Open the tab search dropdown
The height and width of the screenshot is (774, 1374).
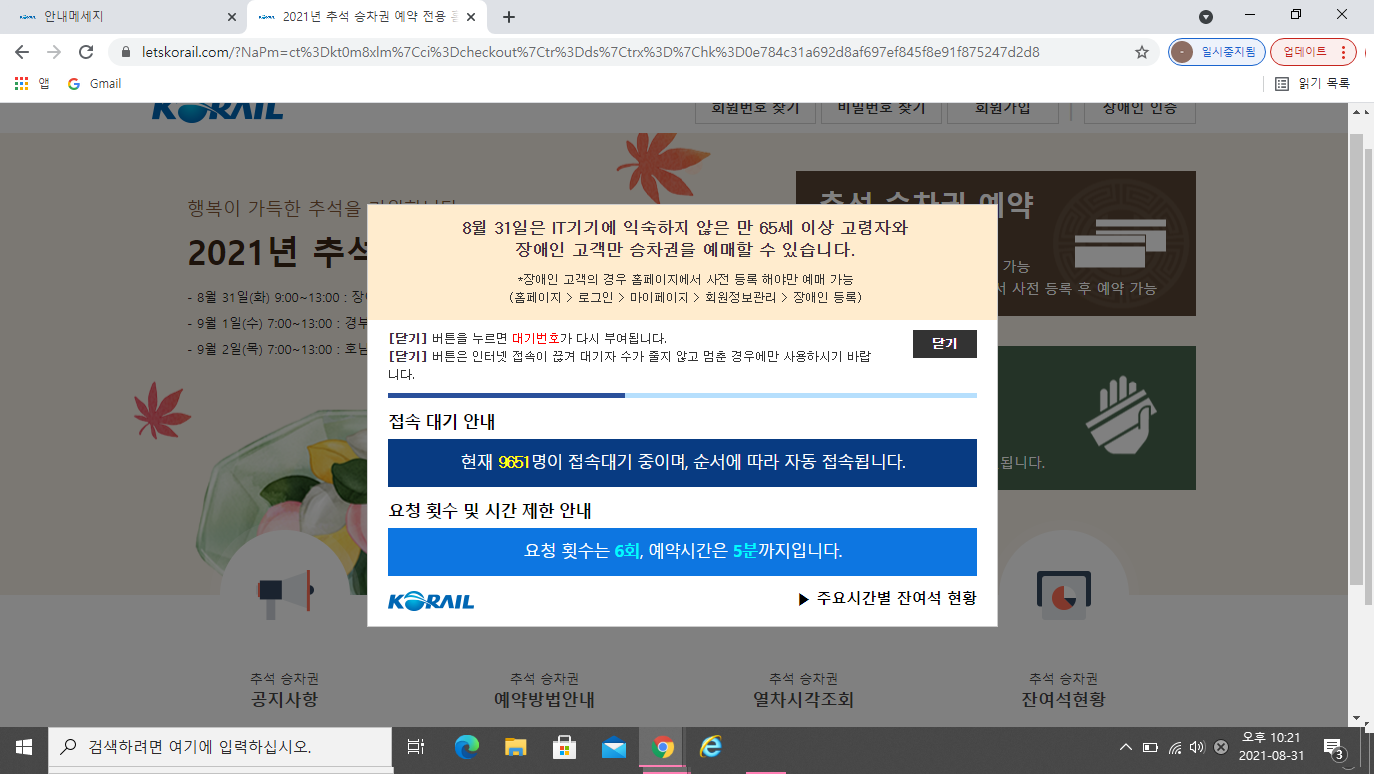[x=1206, y=17]
